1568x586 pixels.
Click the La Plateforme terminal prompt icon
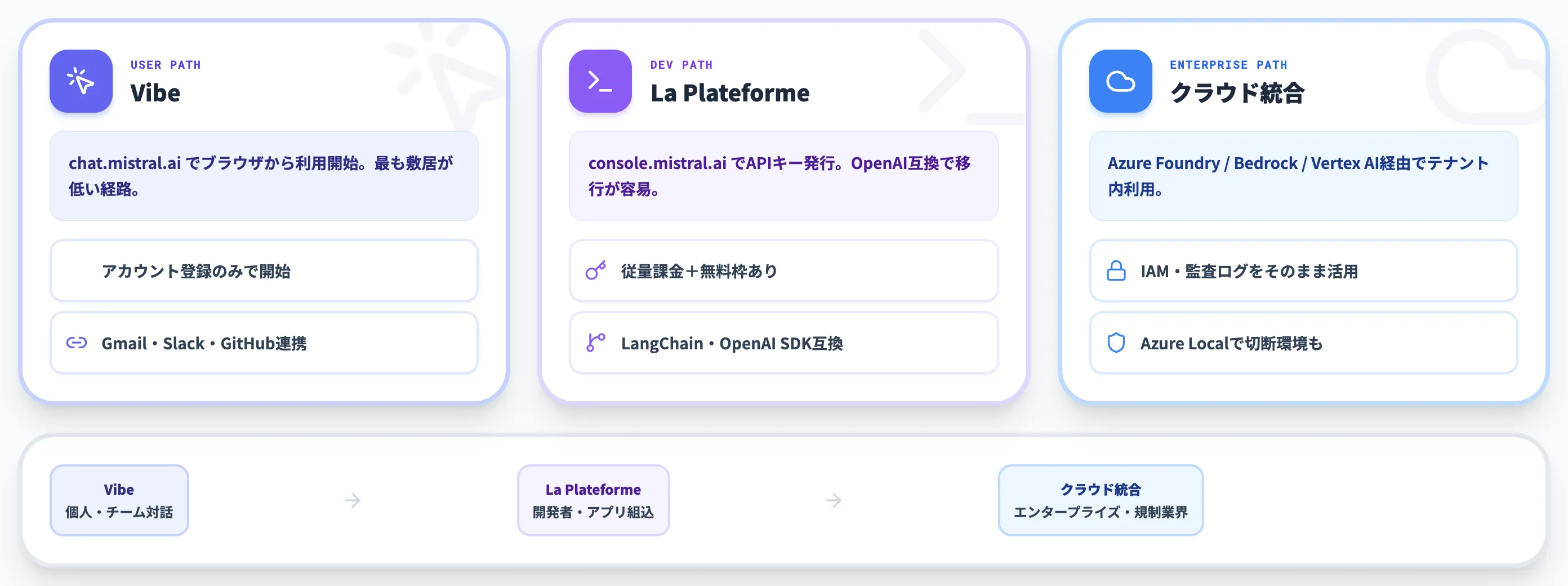pos(600,81)
